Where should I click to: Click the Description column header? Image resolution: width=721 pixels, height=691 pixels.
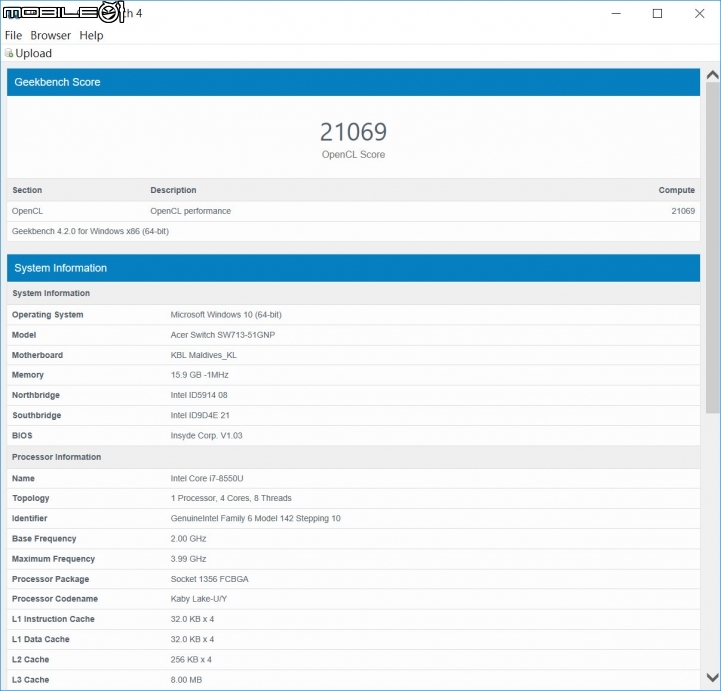point(173,190)
